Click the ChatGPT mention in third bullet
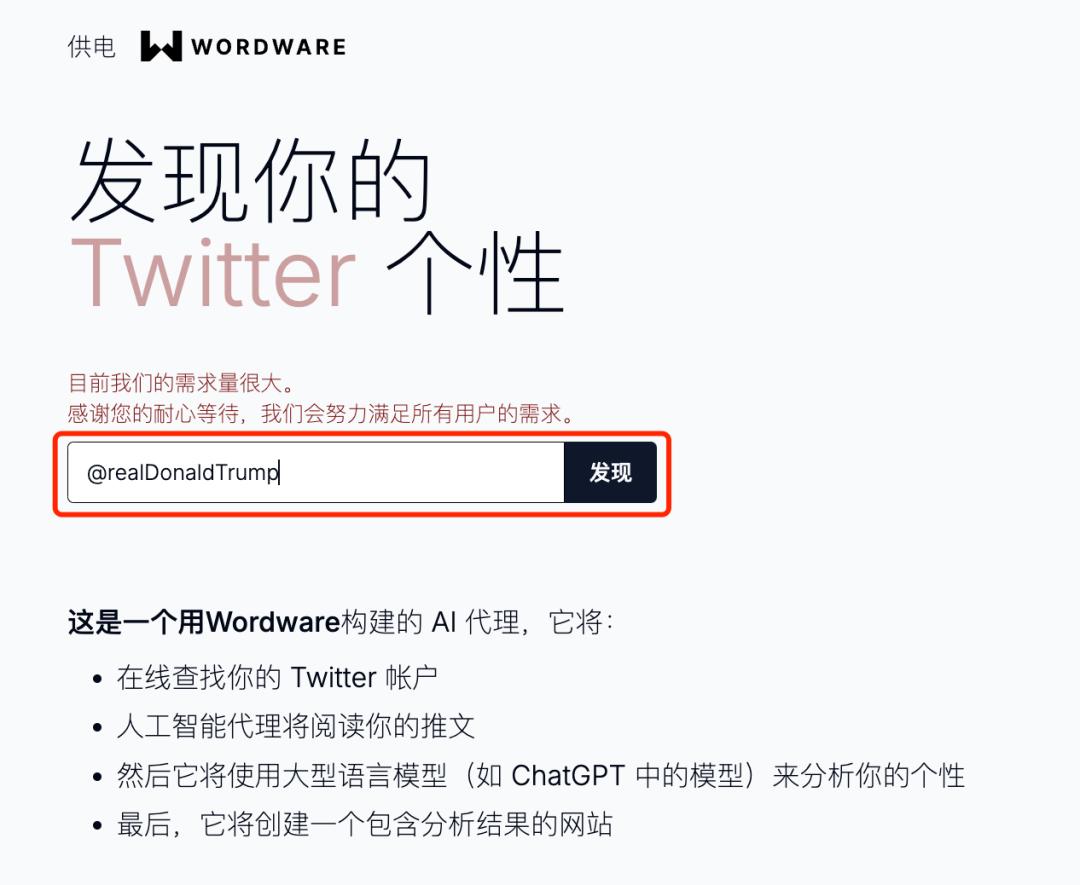 click(x=568, y=775)
